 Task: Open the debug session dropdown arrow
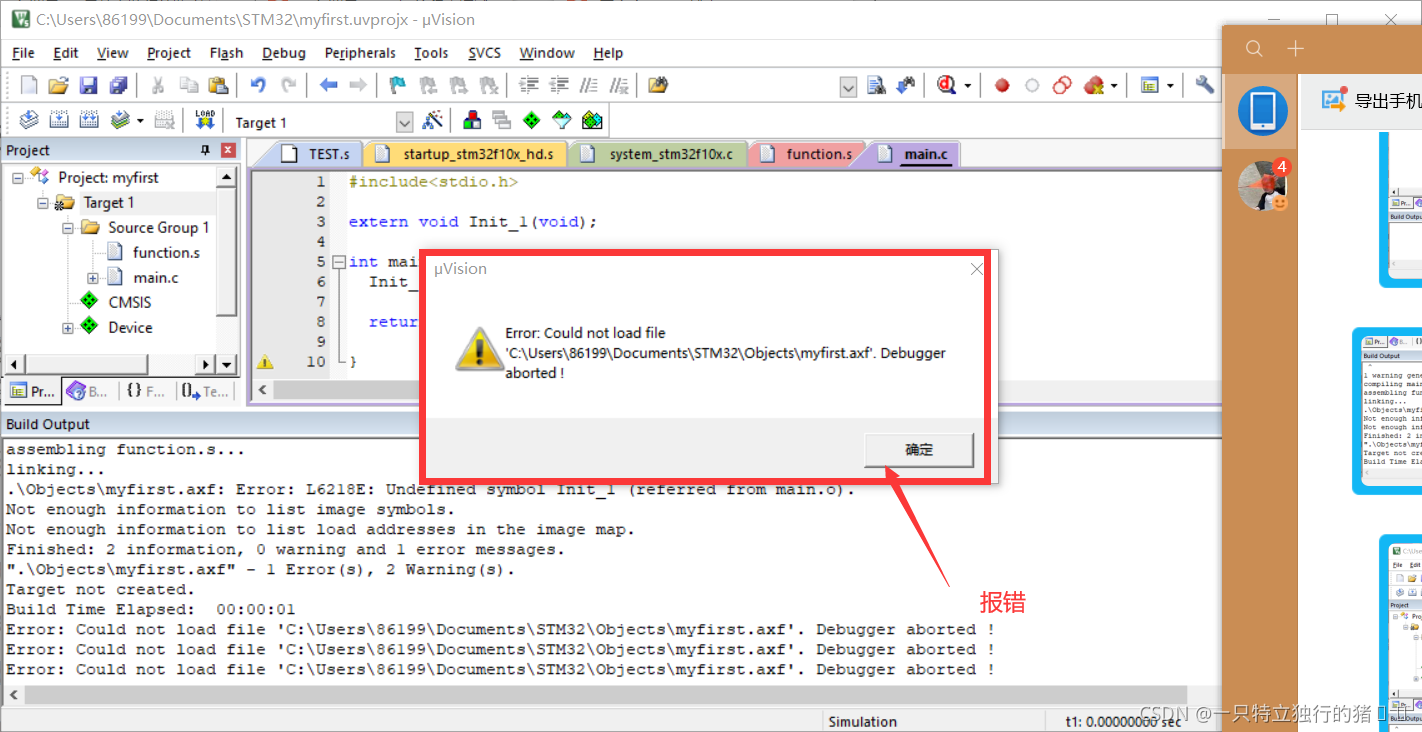(x=968, y=86)
